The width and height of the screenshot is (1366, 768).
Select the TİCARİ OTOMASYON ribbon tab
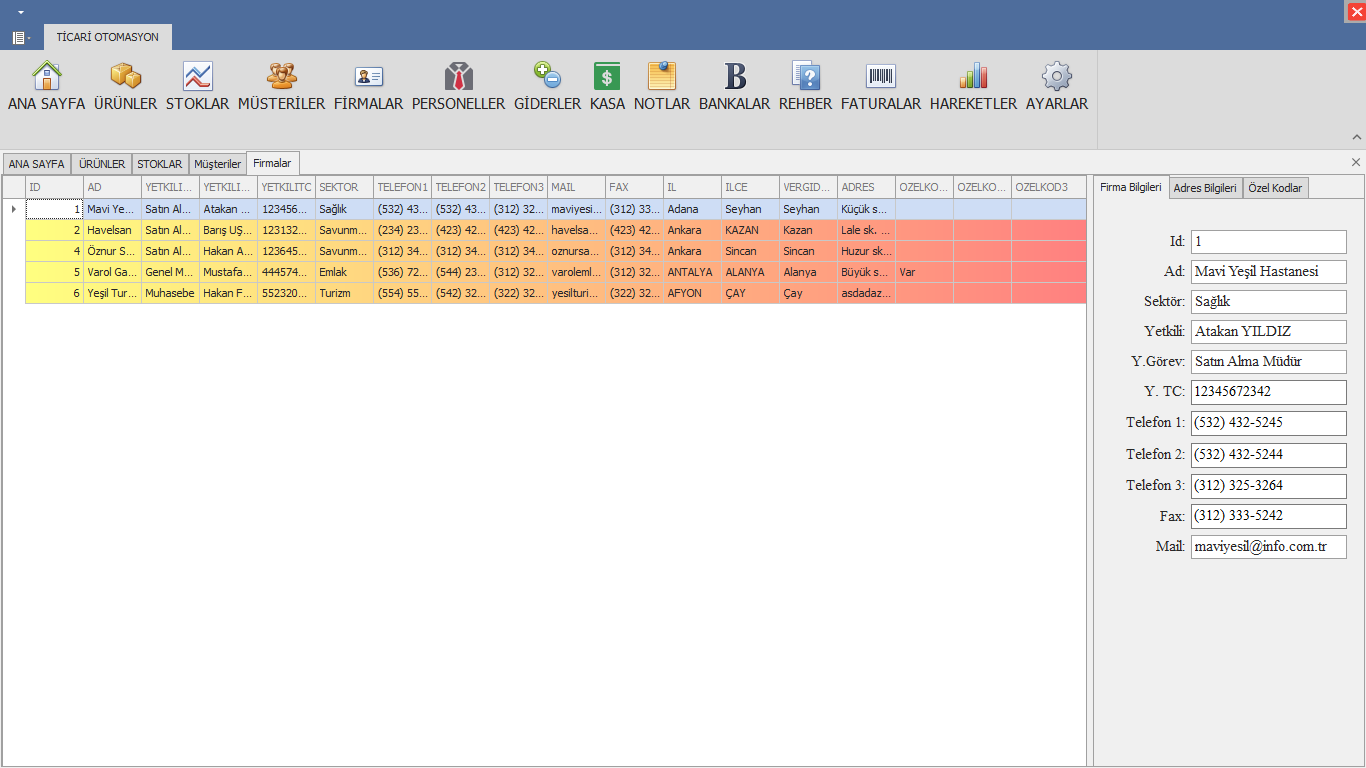point(108,37)
